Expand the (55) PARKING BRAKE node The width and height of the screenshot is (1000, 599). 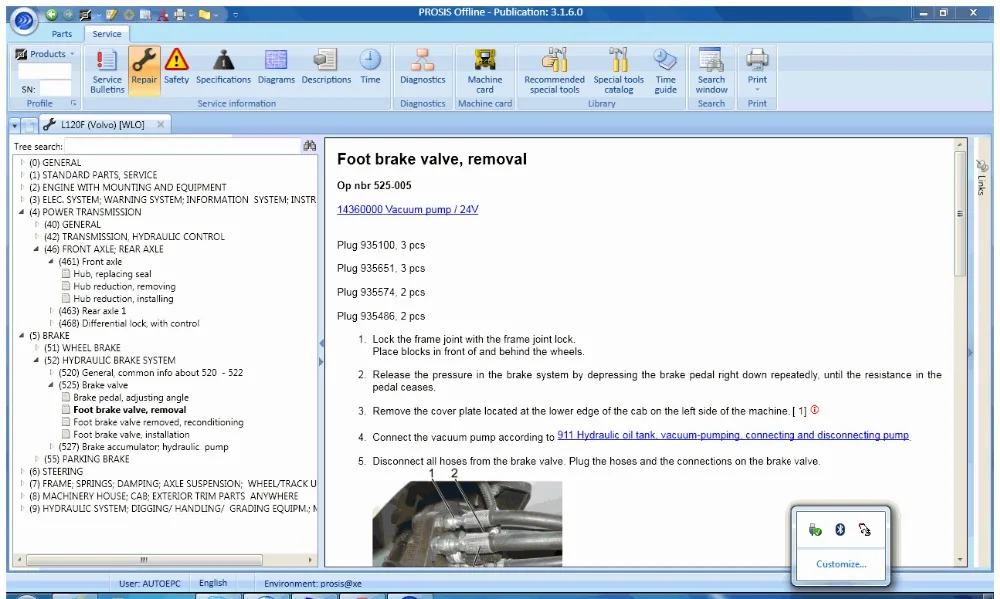37,459
